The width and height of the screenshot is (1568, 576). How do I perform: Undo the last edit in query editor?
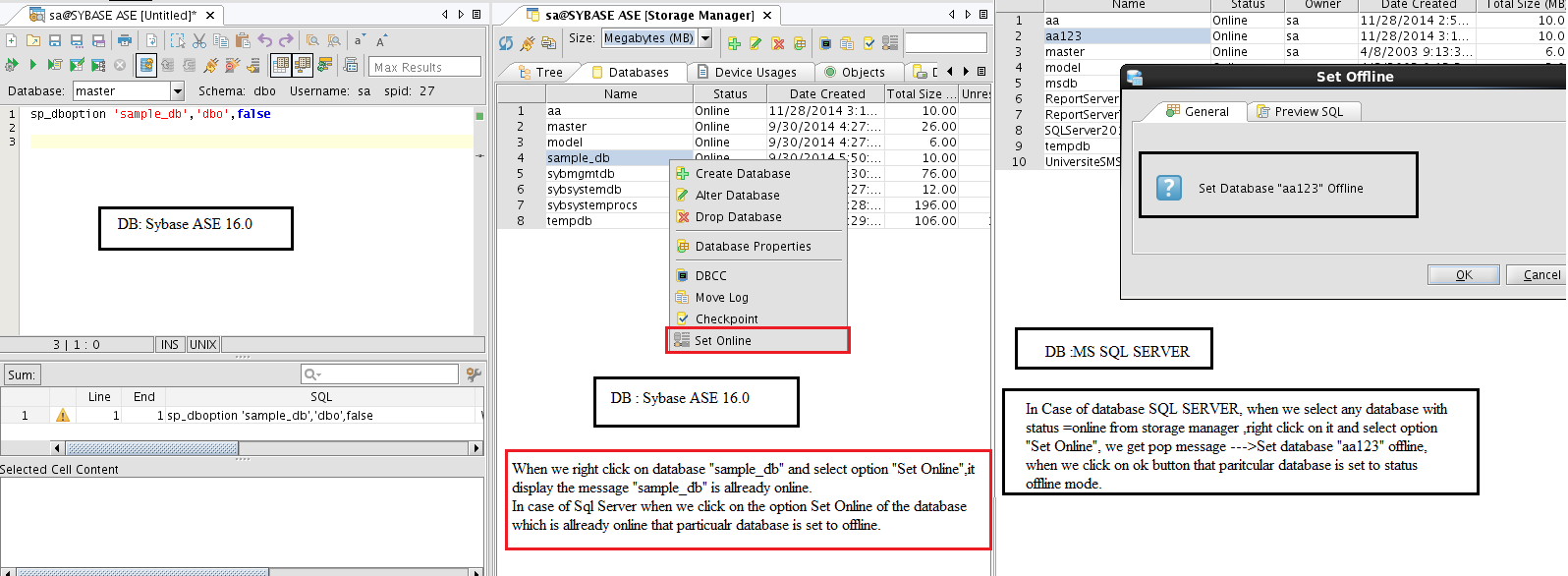click(264, 40)
